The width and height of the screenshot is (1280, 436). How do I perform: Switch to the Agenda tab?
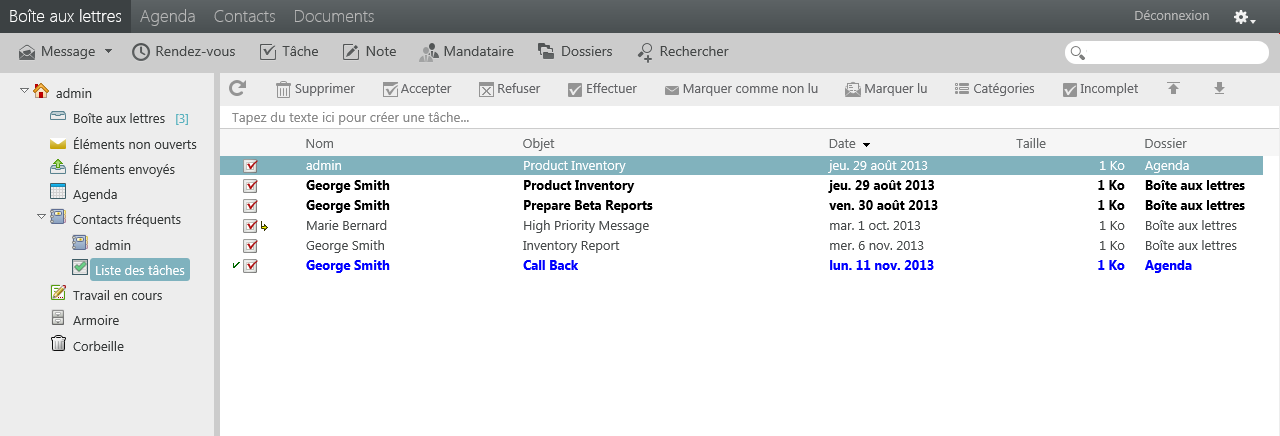point(168,16)
